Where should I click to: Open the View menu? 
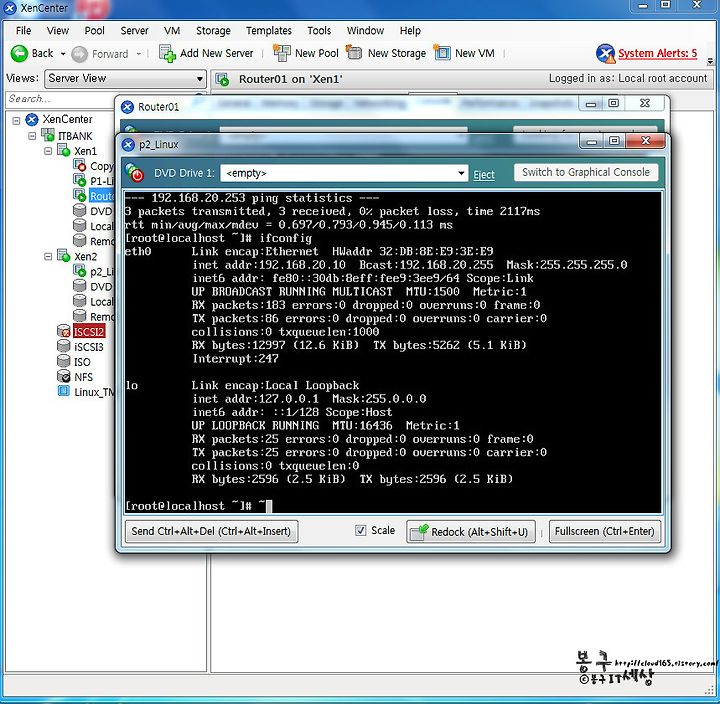(58, 31)
